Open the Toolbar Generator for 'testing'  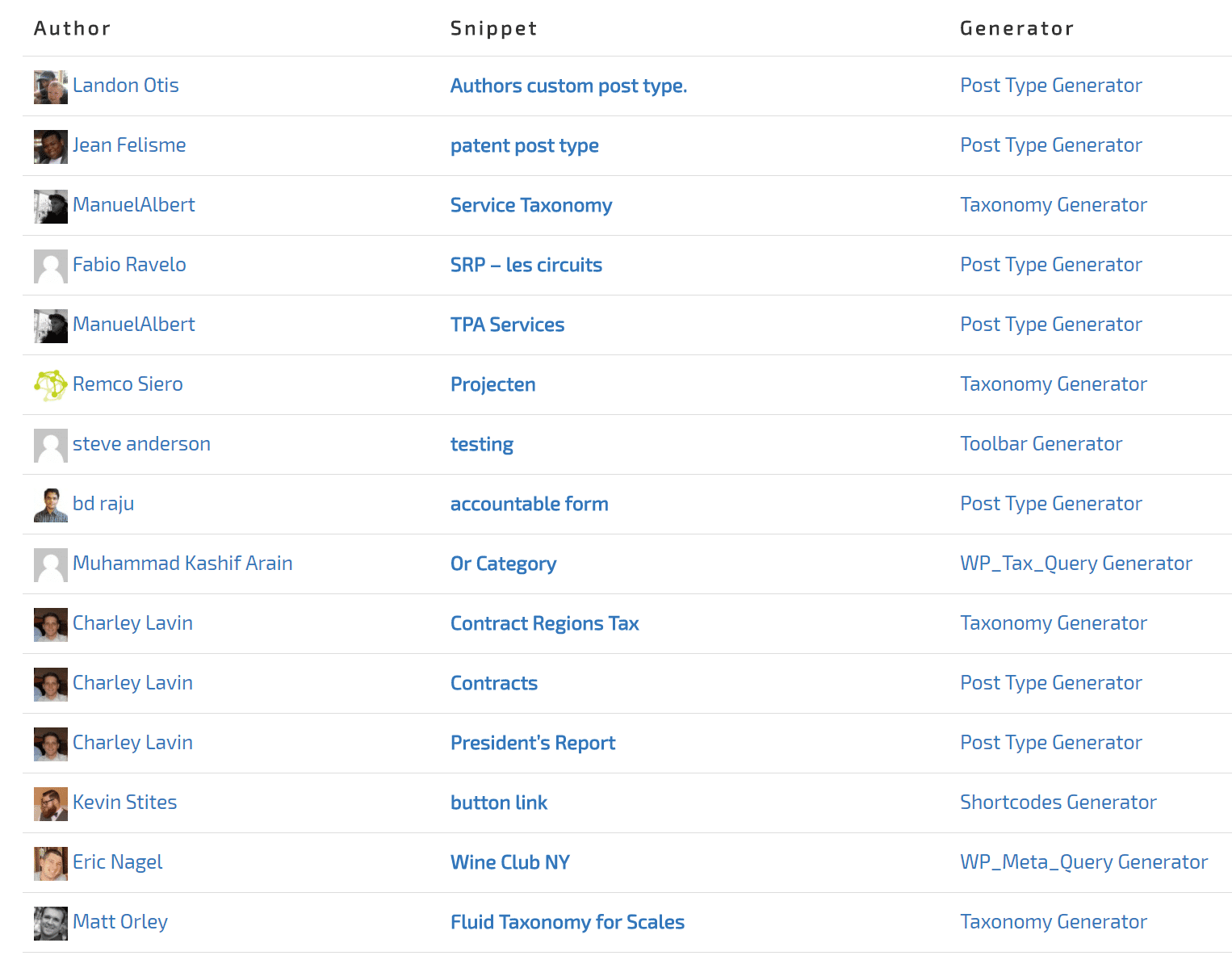coord(1041,444)
